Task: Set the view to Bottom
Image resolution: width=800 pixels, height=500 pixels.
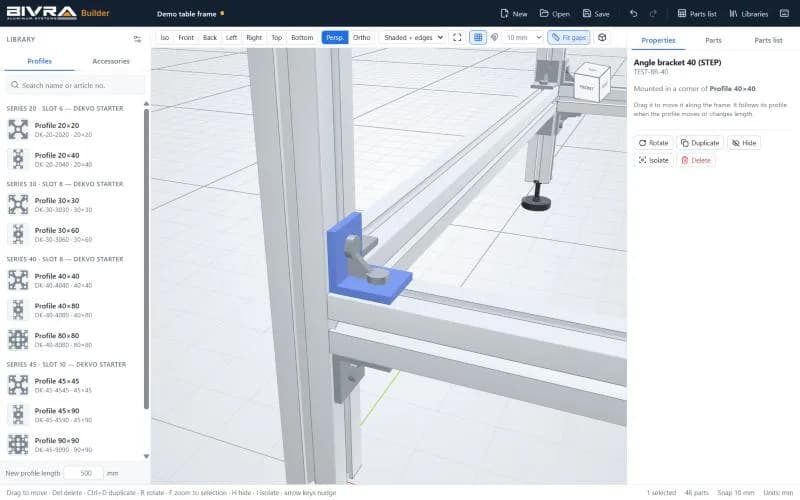Action: pyautogui.click(x=302, y=37)
